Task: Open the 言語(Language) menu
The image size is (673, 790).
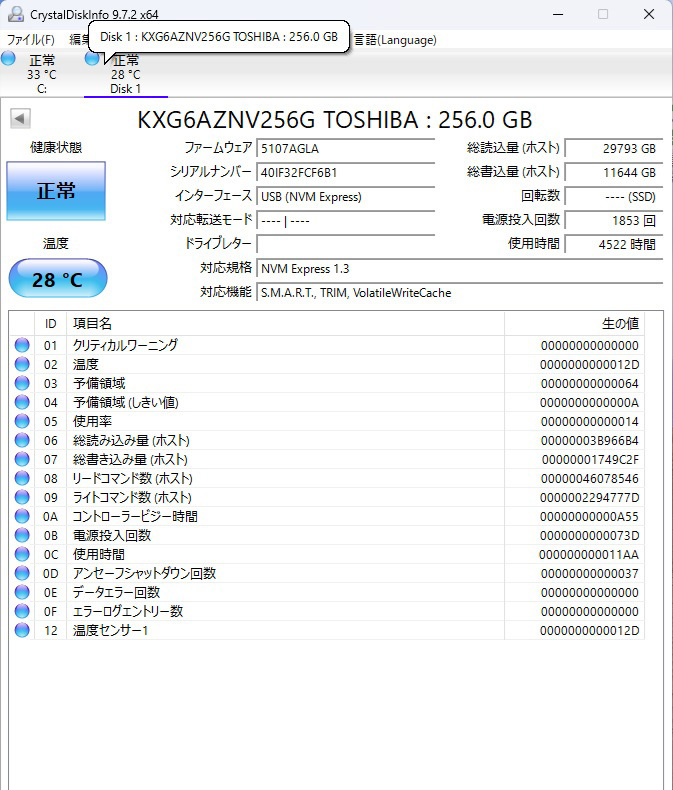Action: tap(394, 40)
